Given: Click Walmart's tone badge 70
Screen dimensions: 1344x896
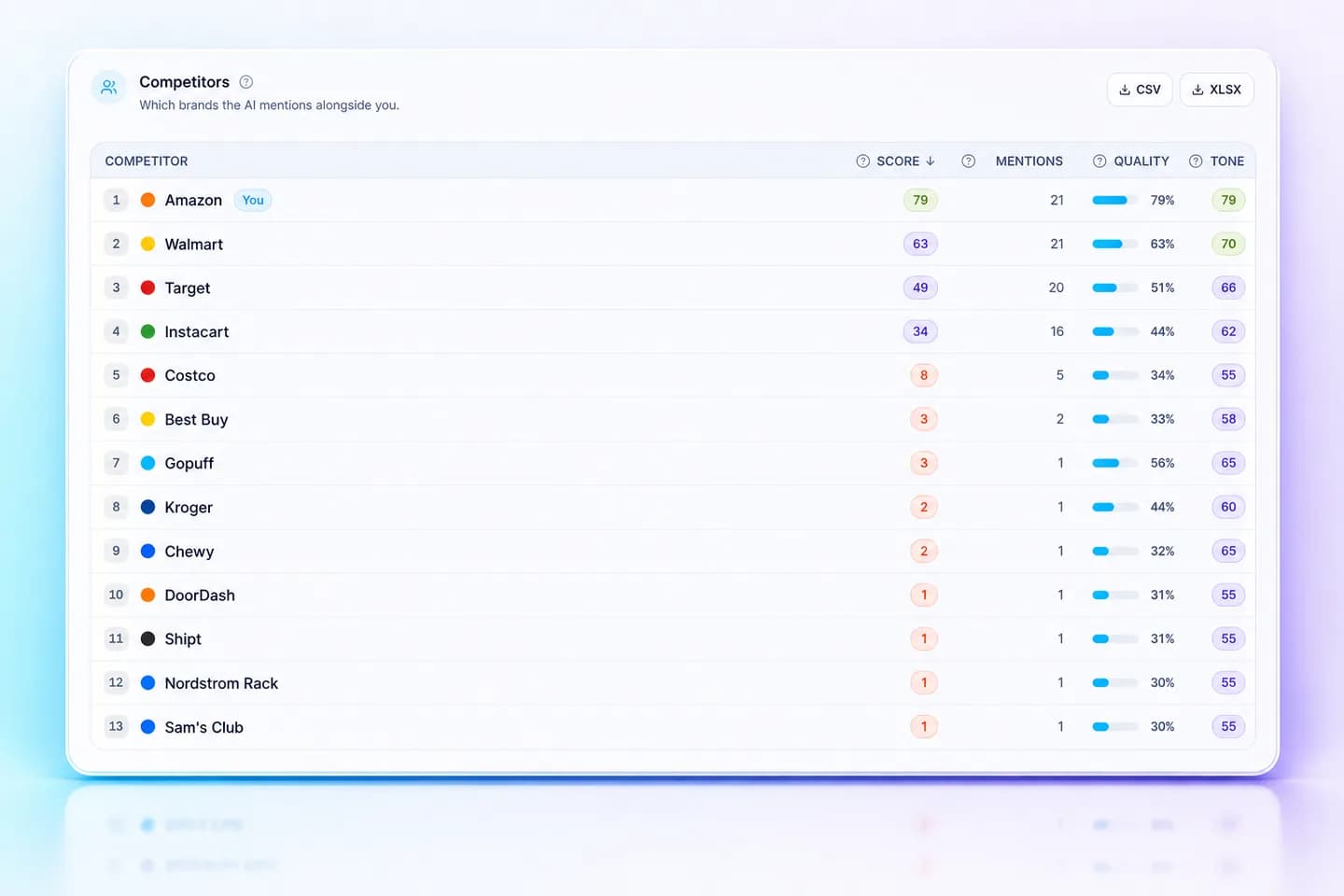Looking at the screenshot, I should [x=1228, y=244].
